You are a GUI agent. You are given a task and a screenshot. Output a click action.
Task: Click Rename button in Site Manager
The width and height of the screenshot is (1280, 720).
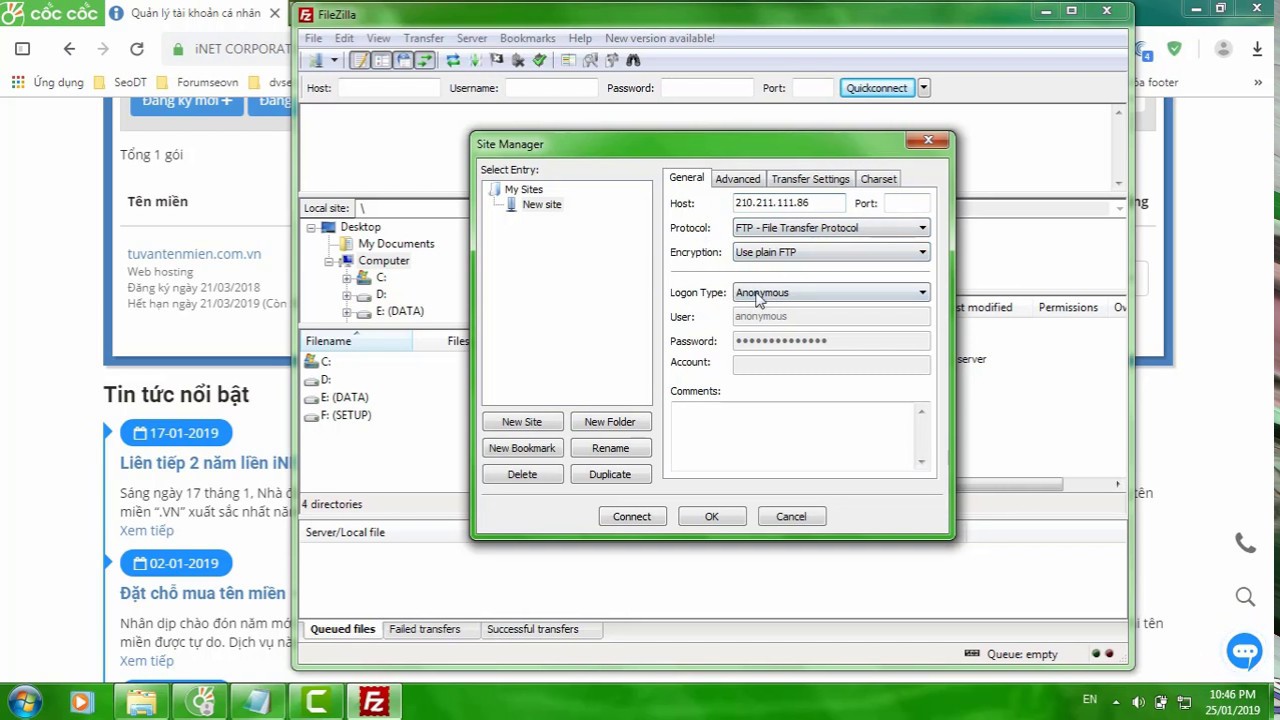pos(610,448)
